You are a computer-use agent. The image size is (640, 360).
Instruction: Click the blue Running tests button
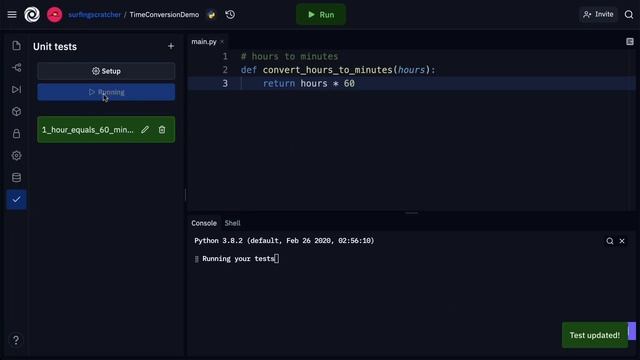pyautogui.click(x=106, y=92)
